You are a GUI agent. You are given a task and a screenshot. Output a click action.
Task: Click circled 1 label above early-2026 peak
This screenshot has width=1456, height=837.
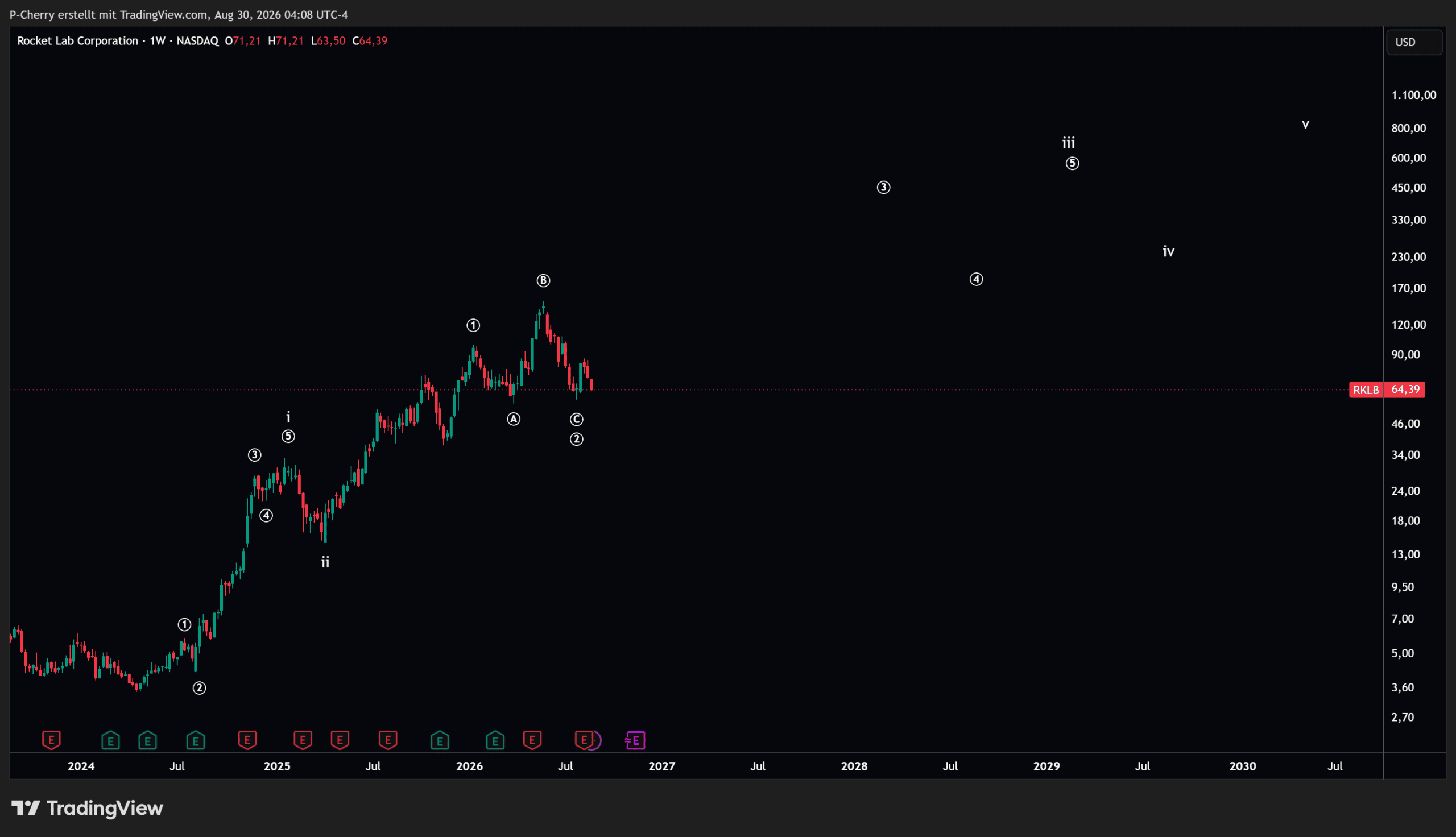(473, 325)
